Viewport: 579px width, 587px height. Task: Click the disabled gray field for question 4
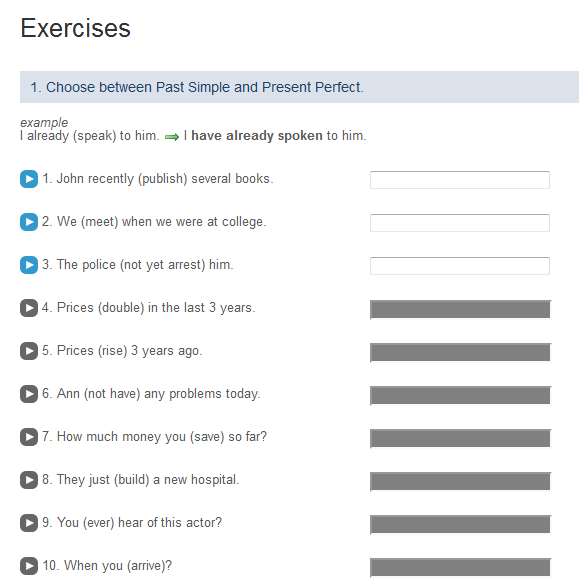click(460, 310)
